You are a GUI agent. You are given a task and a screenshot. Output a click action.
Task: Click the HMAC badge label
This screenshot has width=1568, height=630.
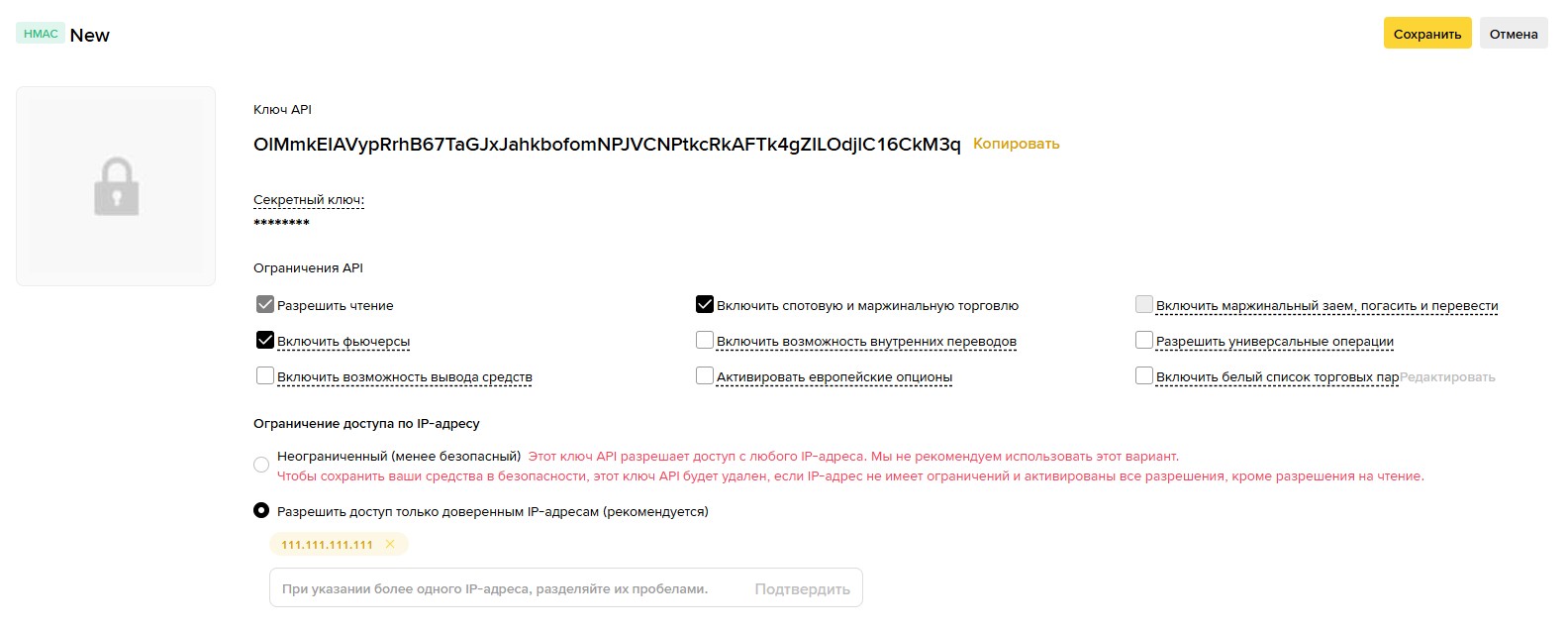tap(41, 34)
